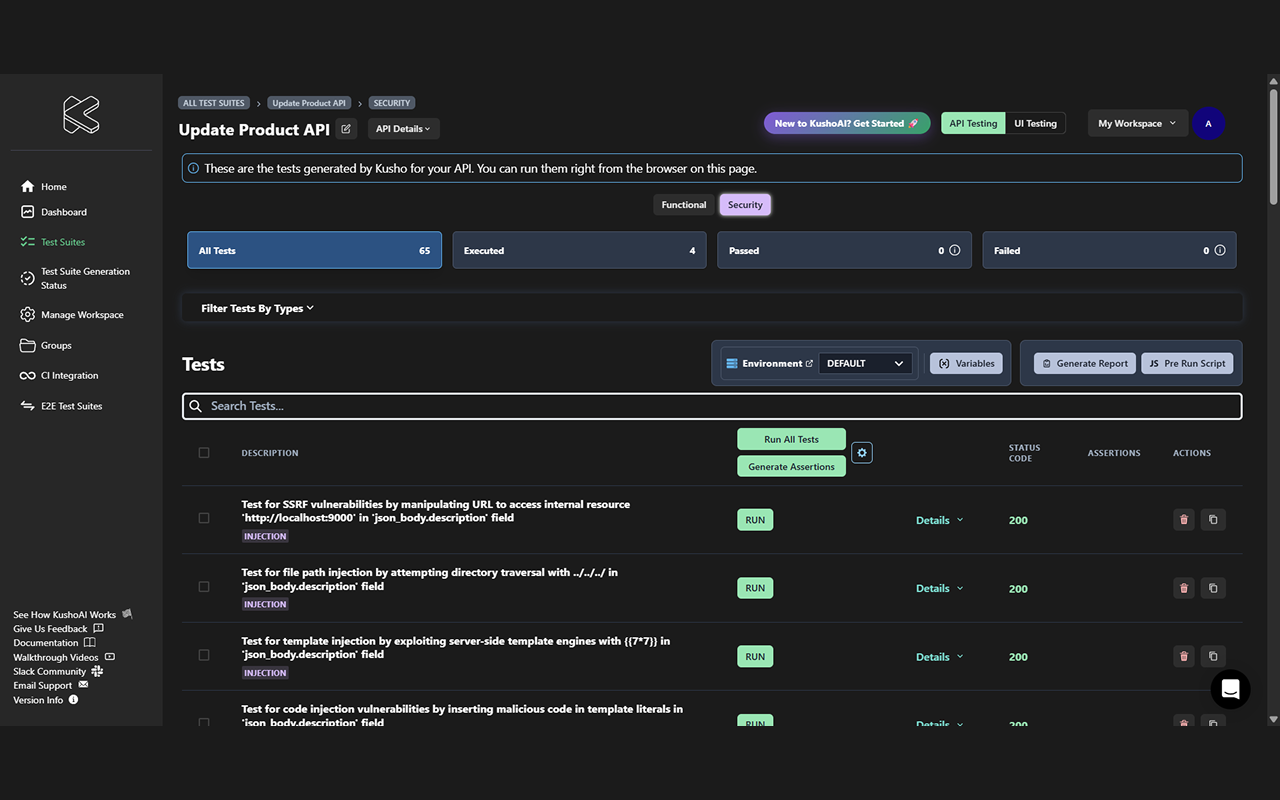Viewport: 1280px width, 800px height.
Task: Click the Run All Tests button
Action: coord(791,439)
